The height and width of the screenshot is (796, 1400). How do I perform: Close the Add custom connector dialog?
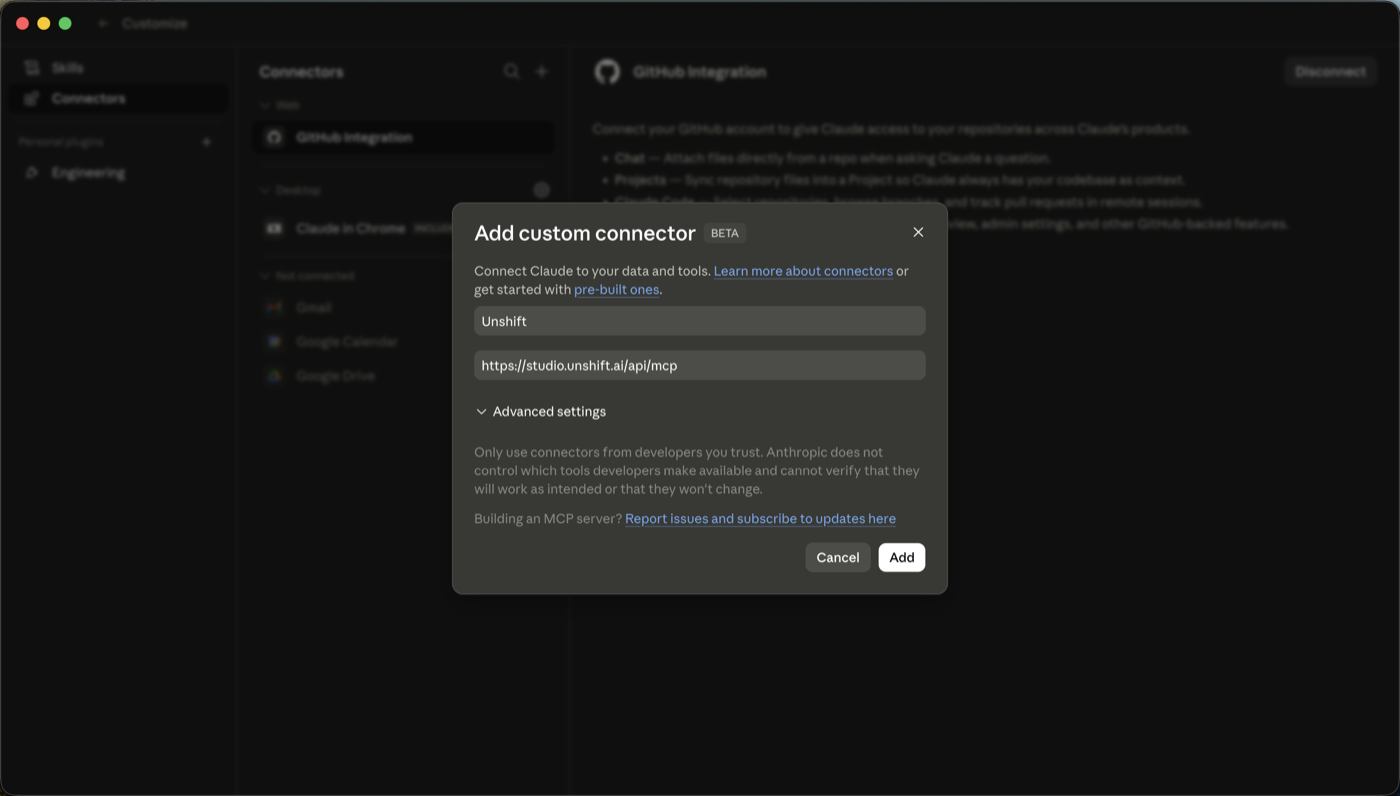(x=918, y=232)
